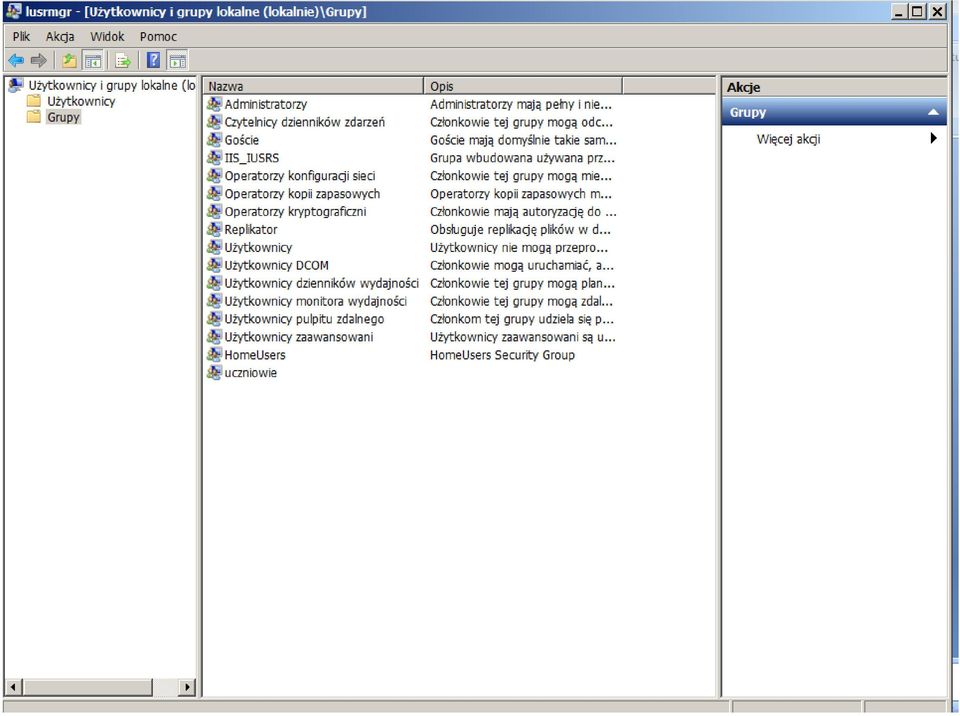Screen dimensions: 960x716
Task: Click the Użytkownicy DCOM group icon
Action: tap(214, 265)
